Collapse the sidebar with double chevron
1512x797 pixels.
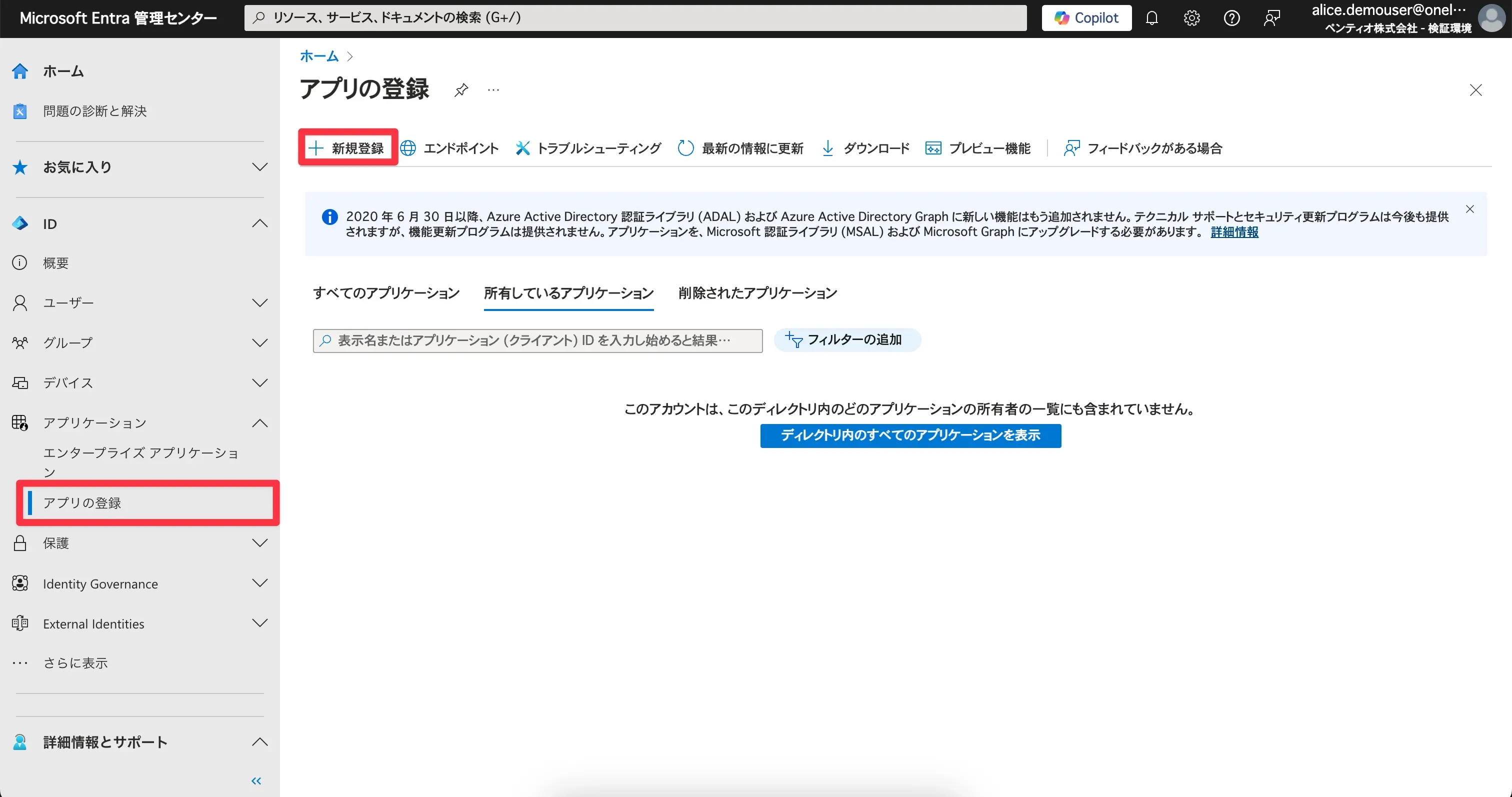(256, 780)
